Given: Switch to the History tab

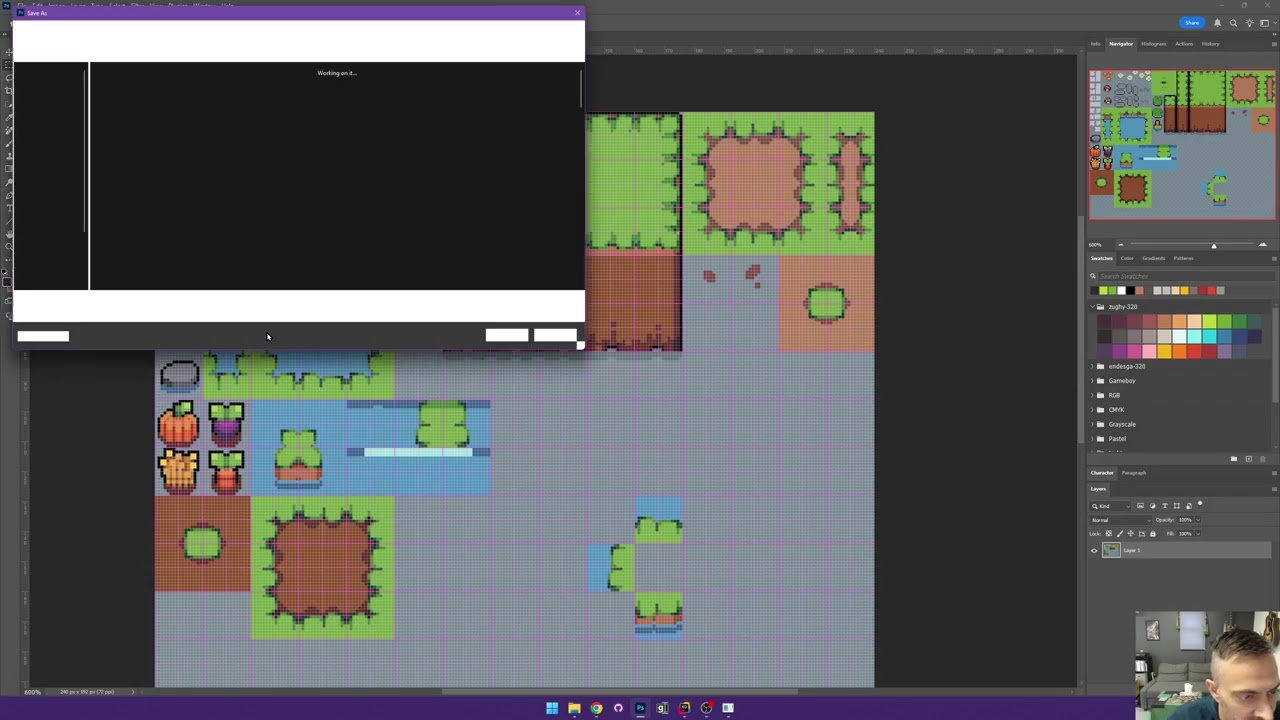Looking at the screenshot, I should point(1211,44).
